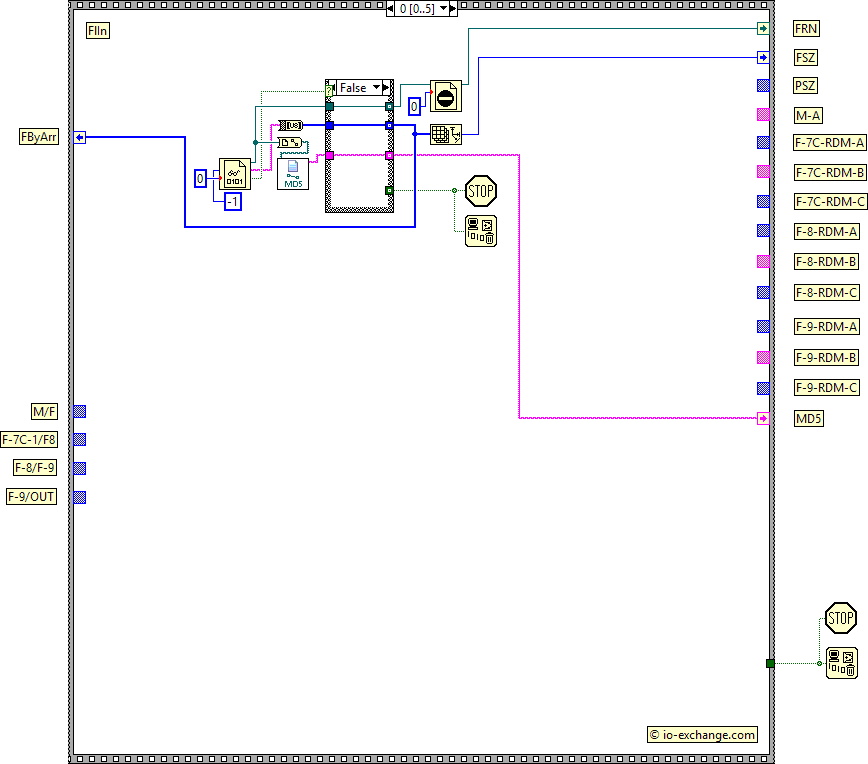Click the Close File function icon

point(446,96)
